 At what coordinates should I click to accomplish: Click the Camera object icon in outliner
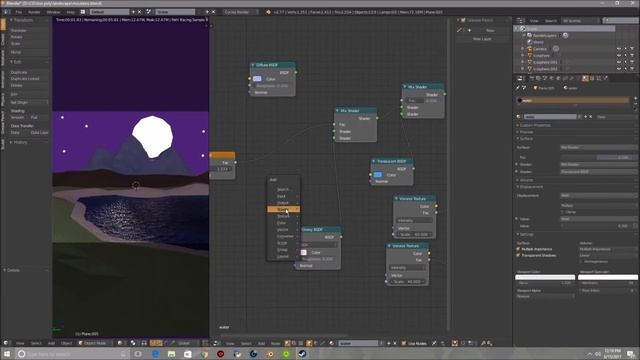pos(530,49)
